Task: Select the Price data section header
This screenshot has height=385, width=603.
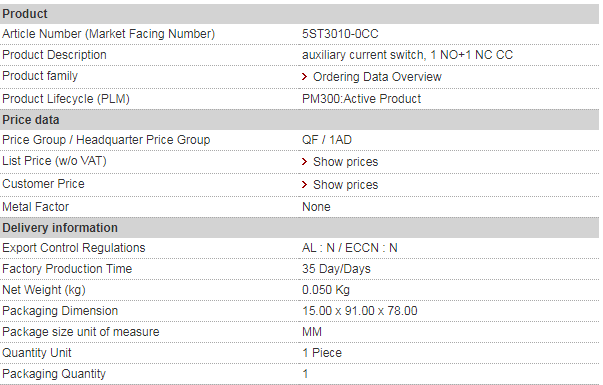Action: coord(300,120)
